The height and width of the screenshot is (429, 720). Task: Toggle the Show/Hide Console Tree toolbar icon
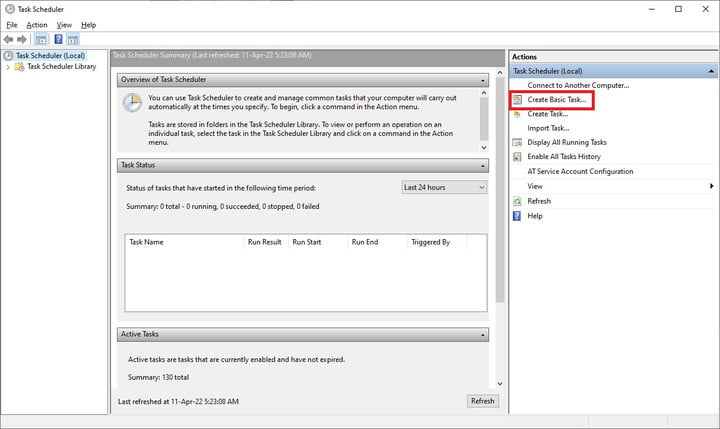click(41, 40)
